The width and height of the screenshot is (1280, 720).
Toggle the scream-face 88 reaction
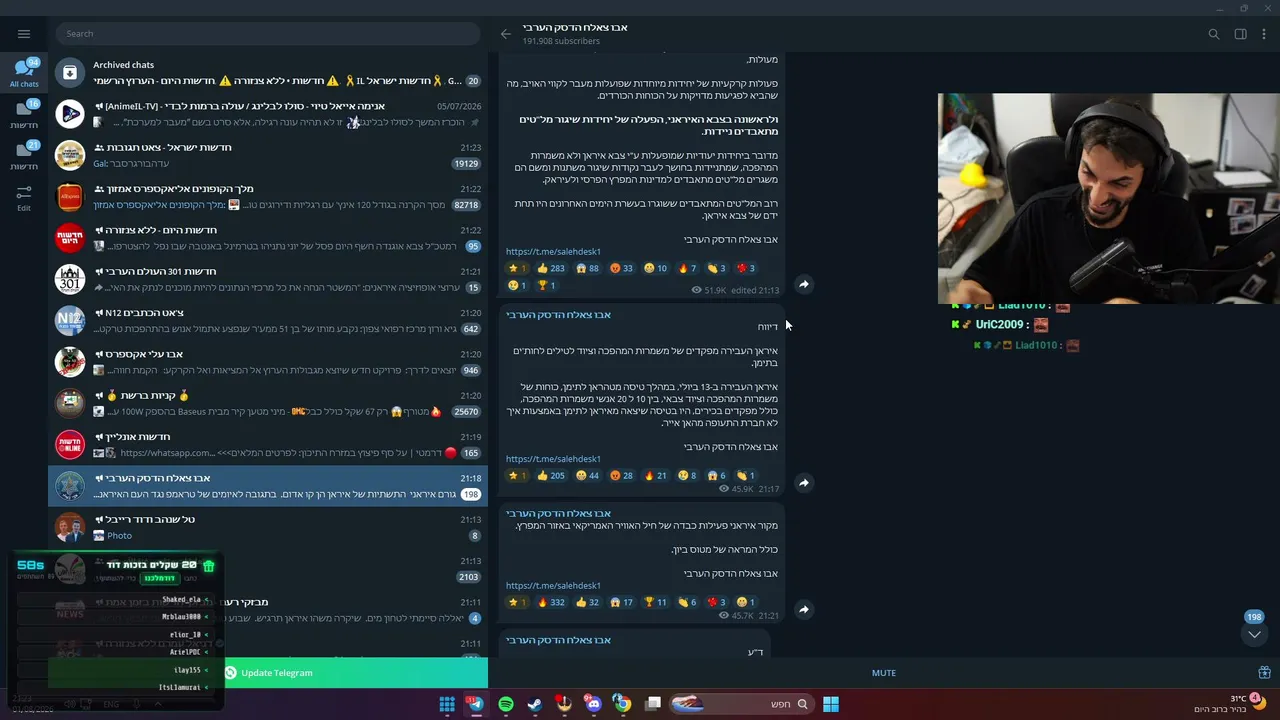point(587,268)
